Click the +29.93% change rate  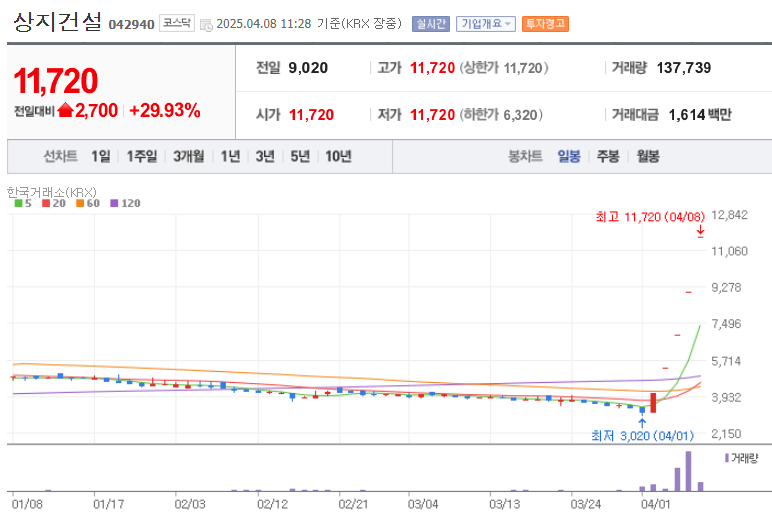tap(165, 110)
